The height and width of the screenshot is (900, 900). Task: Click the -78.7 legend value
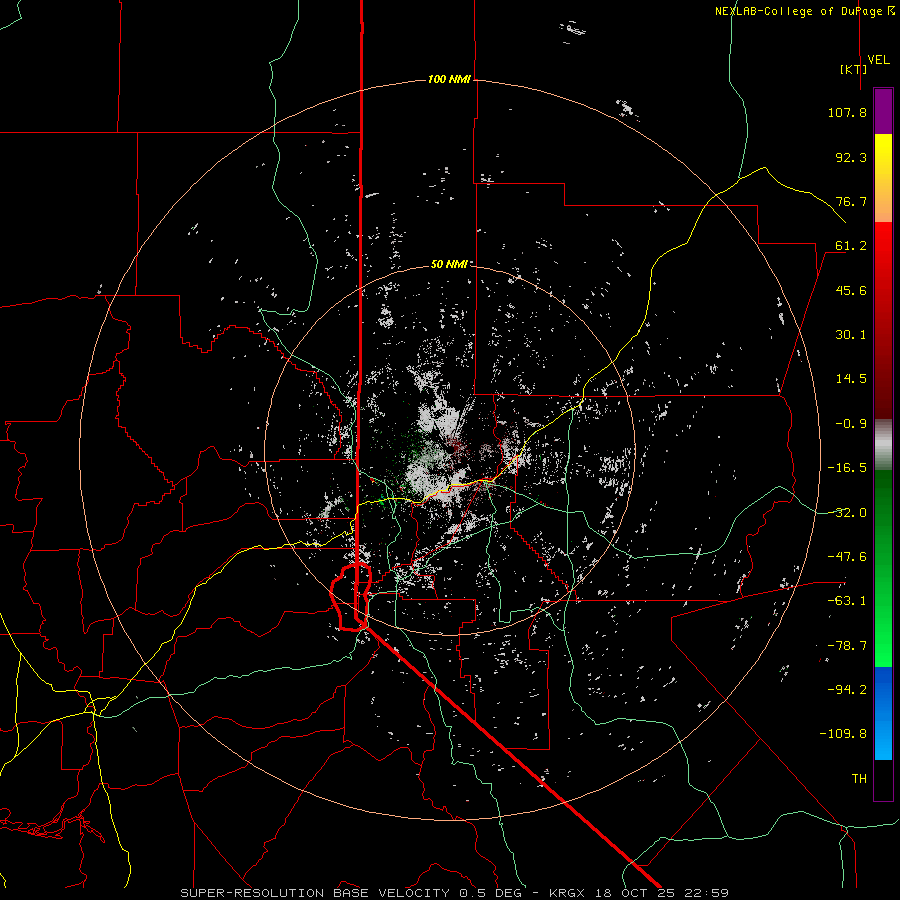pos(847,646)
